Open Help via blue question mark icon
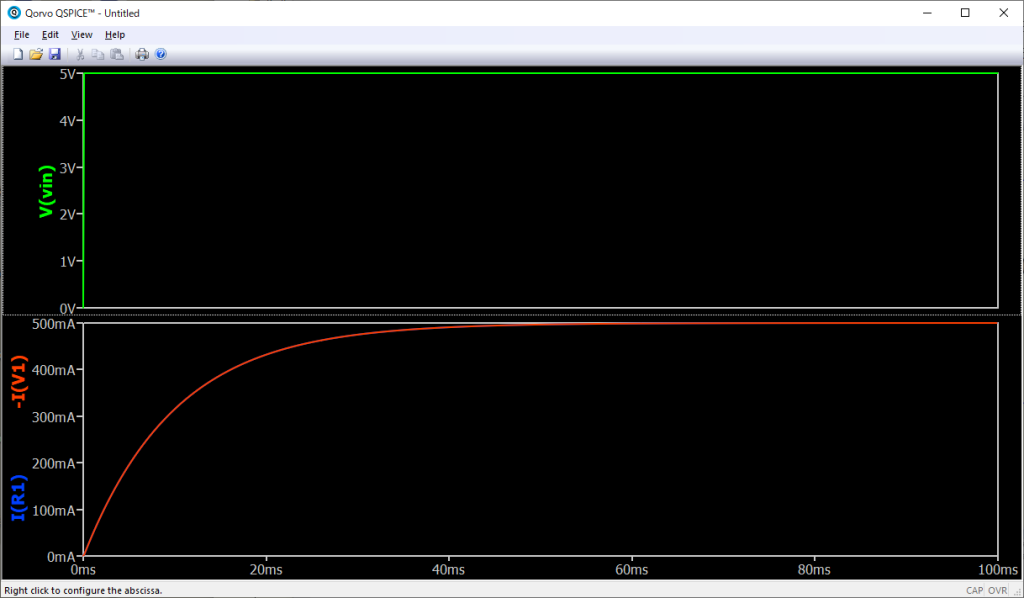Screen dimensions: 1024x598 pyautogui.click(x=160, y=54)
